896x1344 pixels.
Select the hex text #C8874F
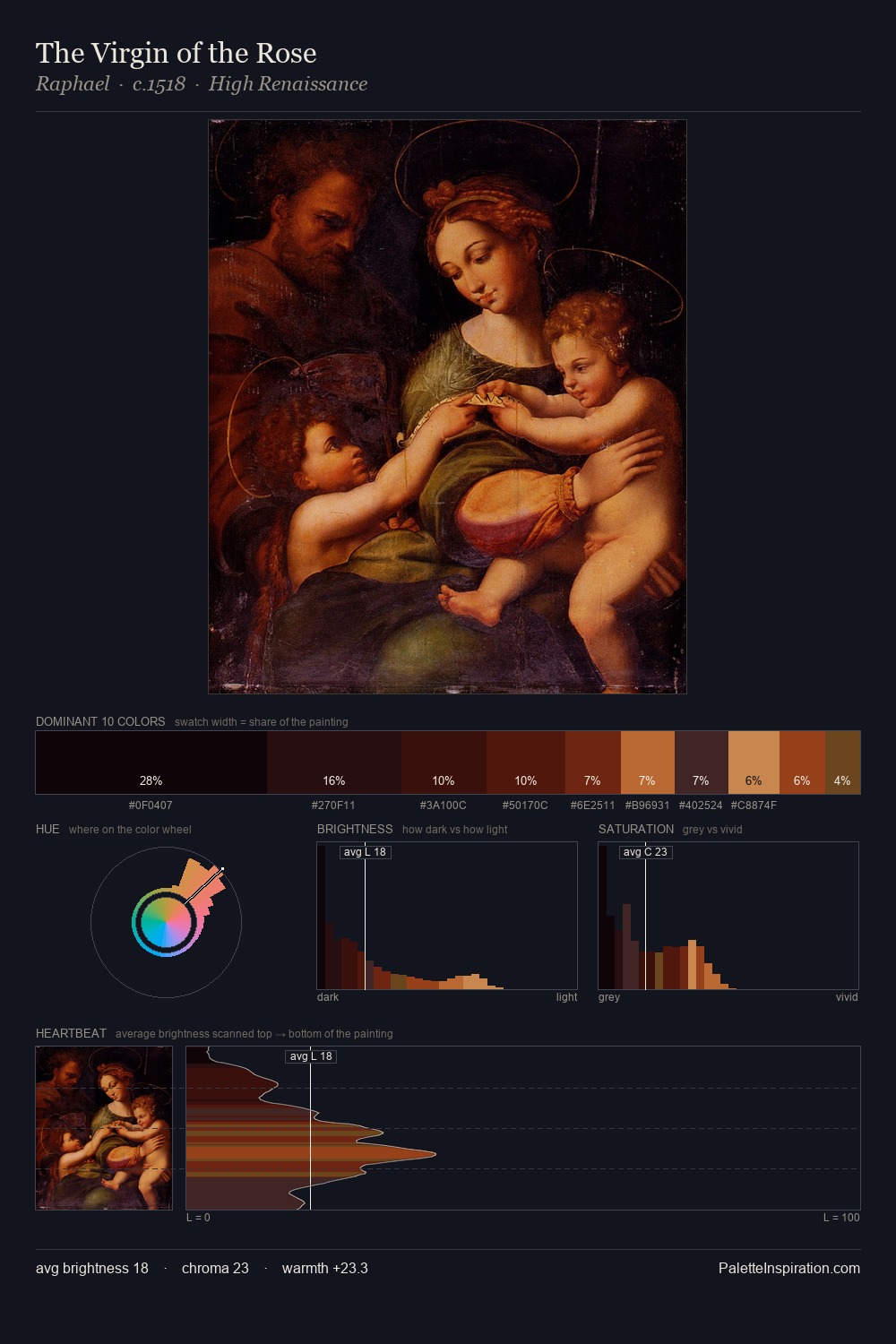click(x=754, y=806)
